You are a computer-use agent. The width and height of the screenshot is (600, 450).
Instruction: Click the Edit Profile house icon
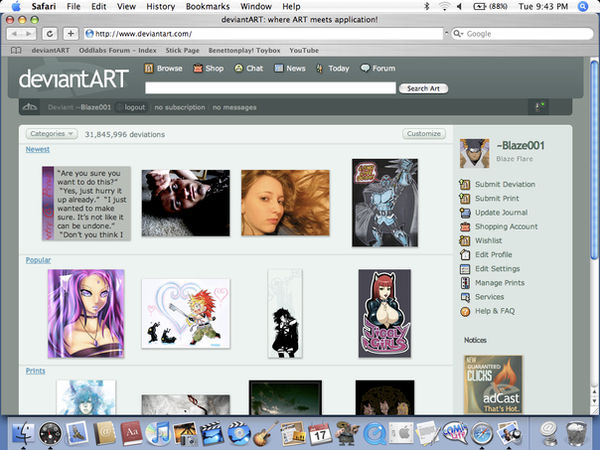[465, 255]
